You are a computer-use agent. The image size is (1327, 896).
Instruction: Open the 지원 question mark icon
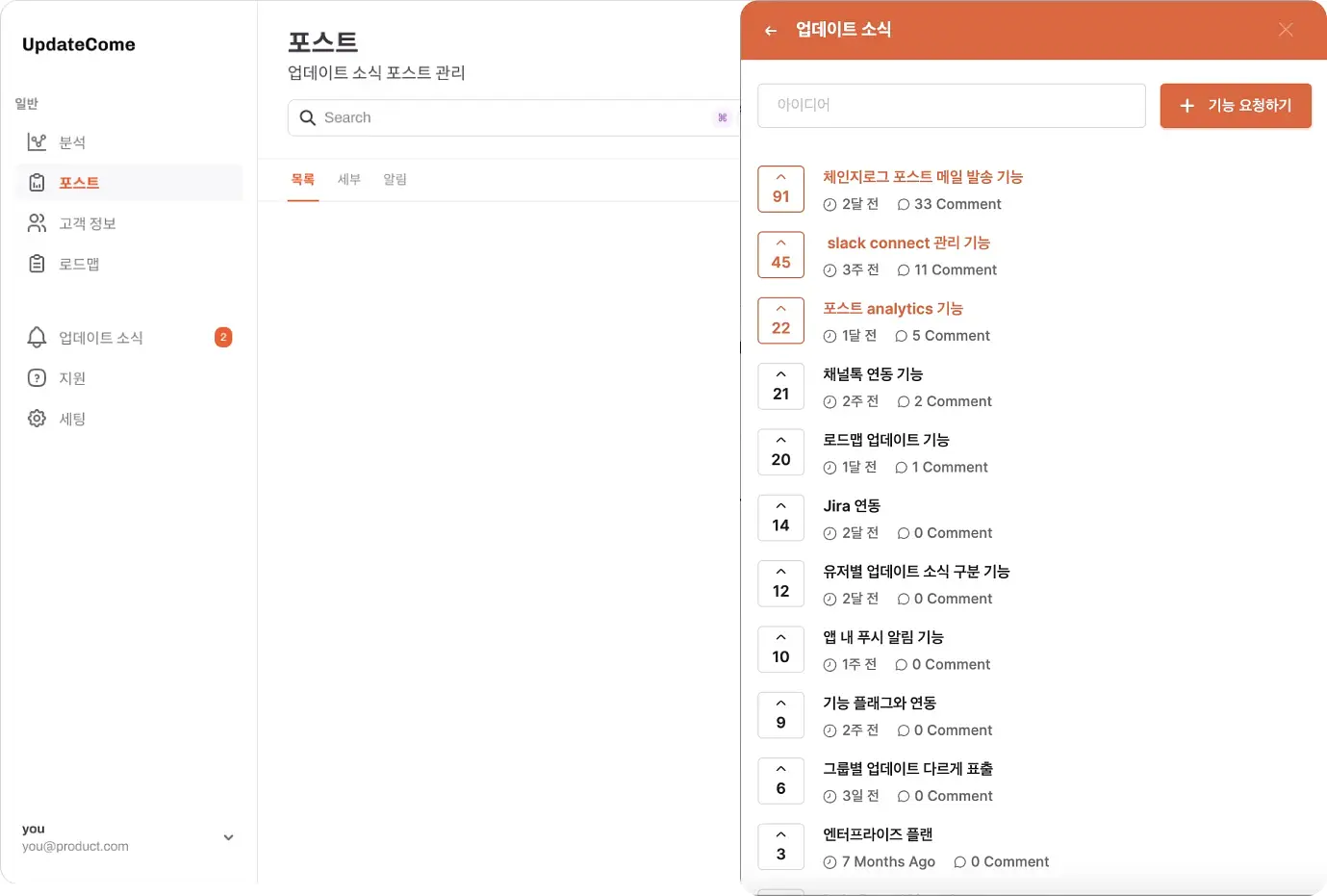[37, 378]
